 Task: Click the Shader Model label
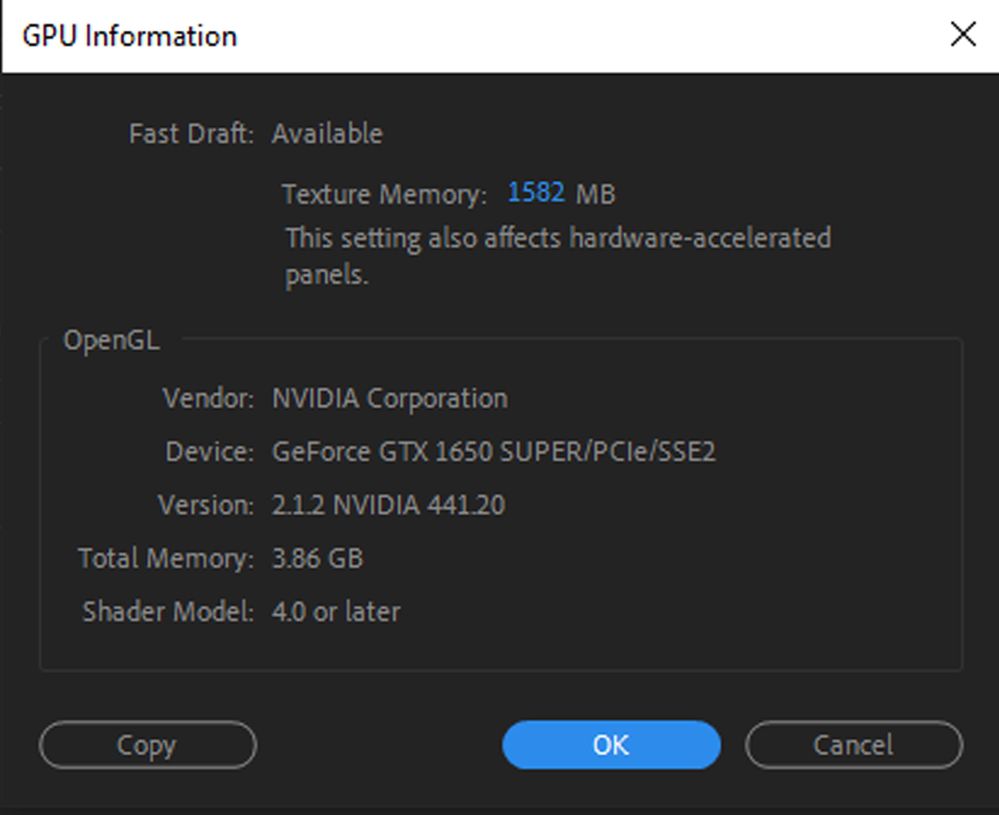(168, 611)
